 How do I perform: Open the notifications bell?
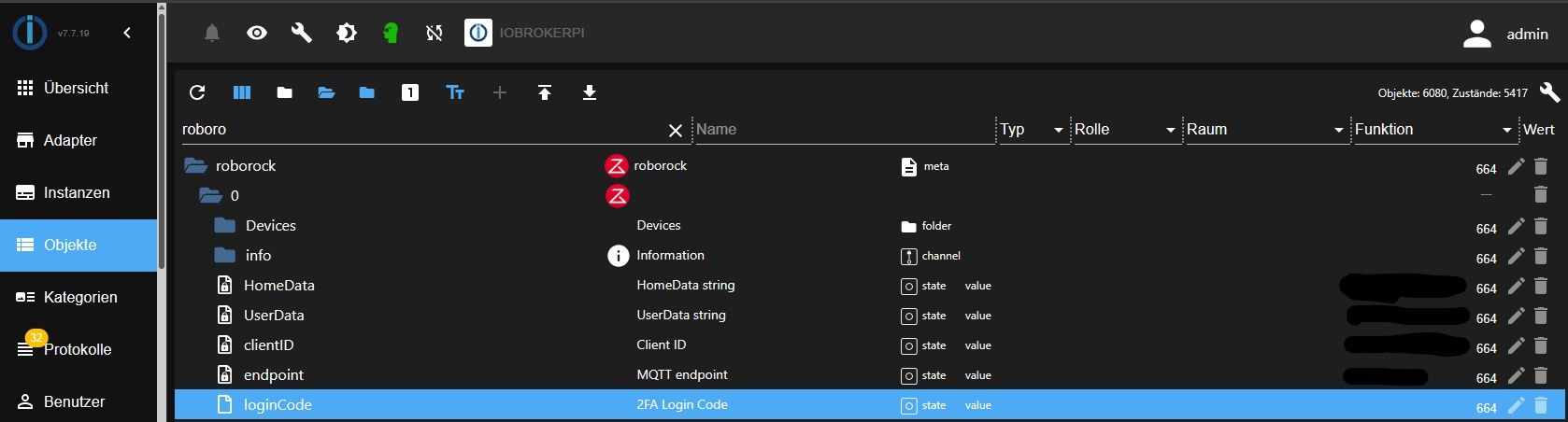(x=212, y=34)
